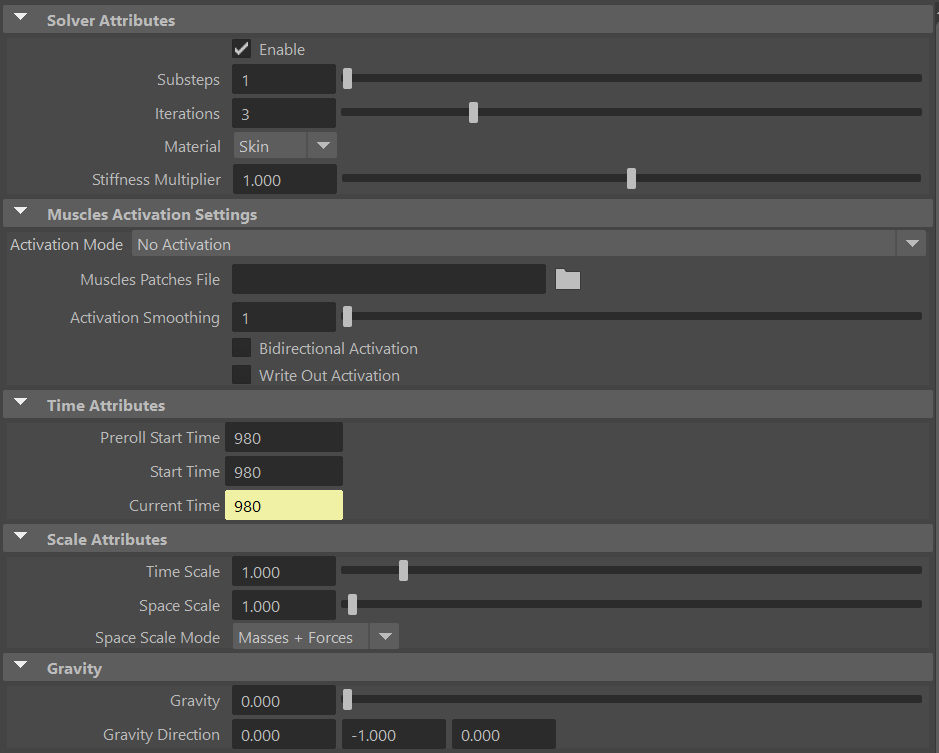Enable Bidirectional Activation
Screen dimensions: 939x753
pyautogui.click(x=241, y=348)
